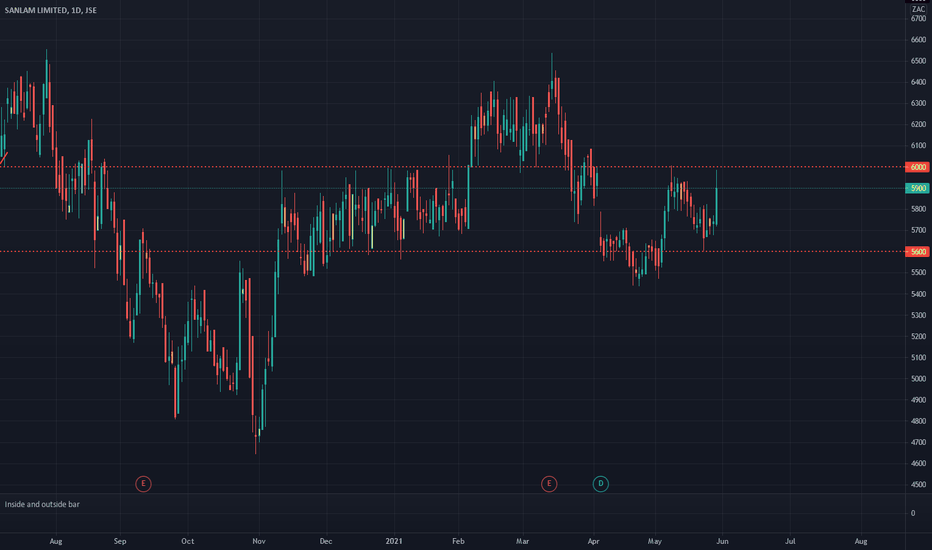Click the Jun label on time axis
Screen dimensions: 932x550
click(x=722, y=541)
